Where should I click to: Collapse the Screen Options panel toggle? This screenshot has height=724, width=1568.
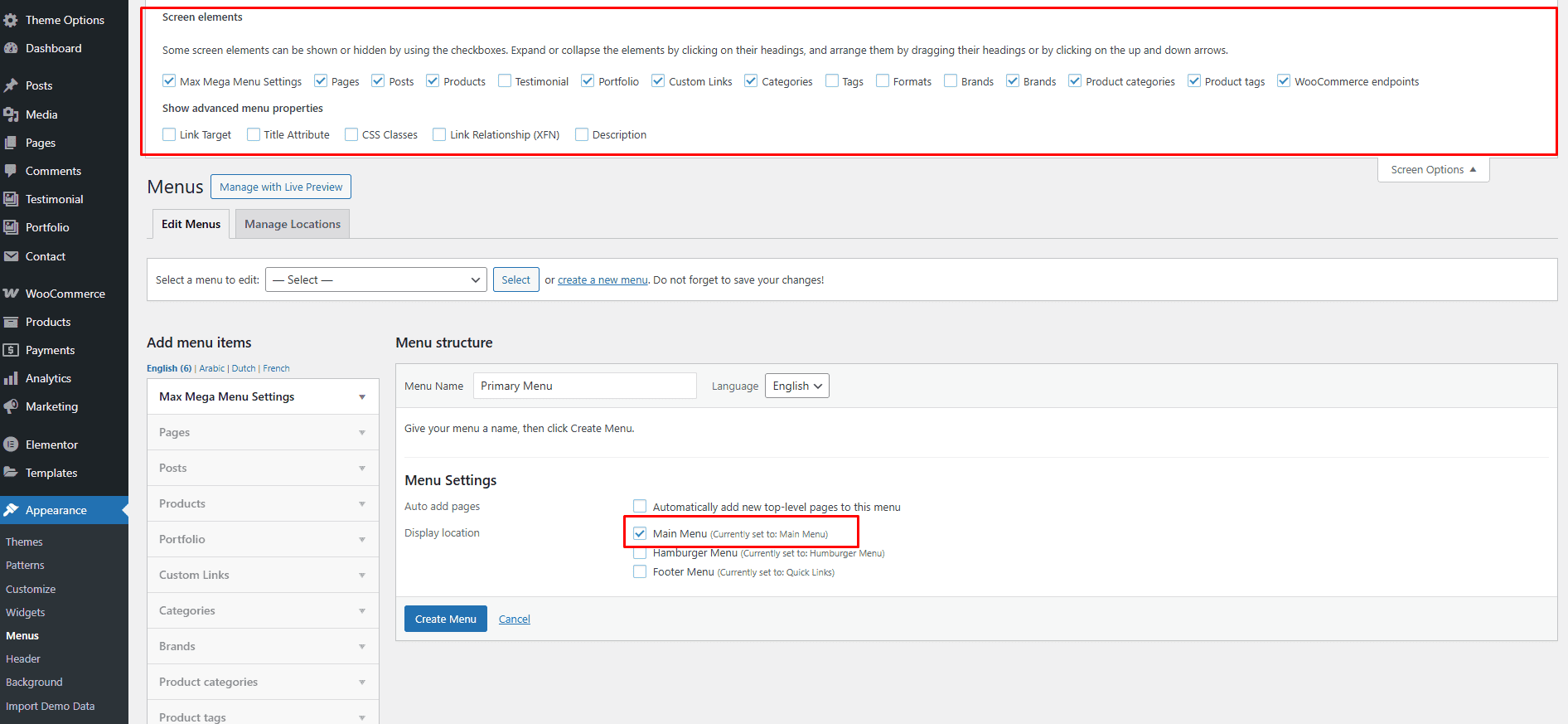click(x=1433, y=169)
